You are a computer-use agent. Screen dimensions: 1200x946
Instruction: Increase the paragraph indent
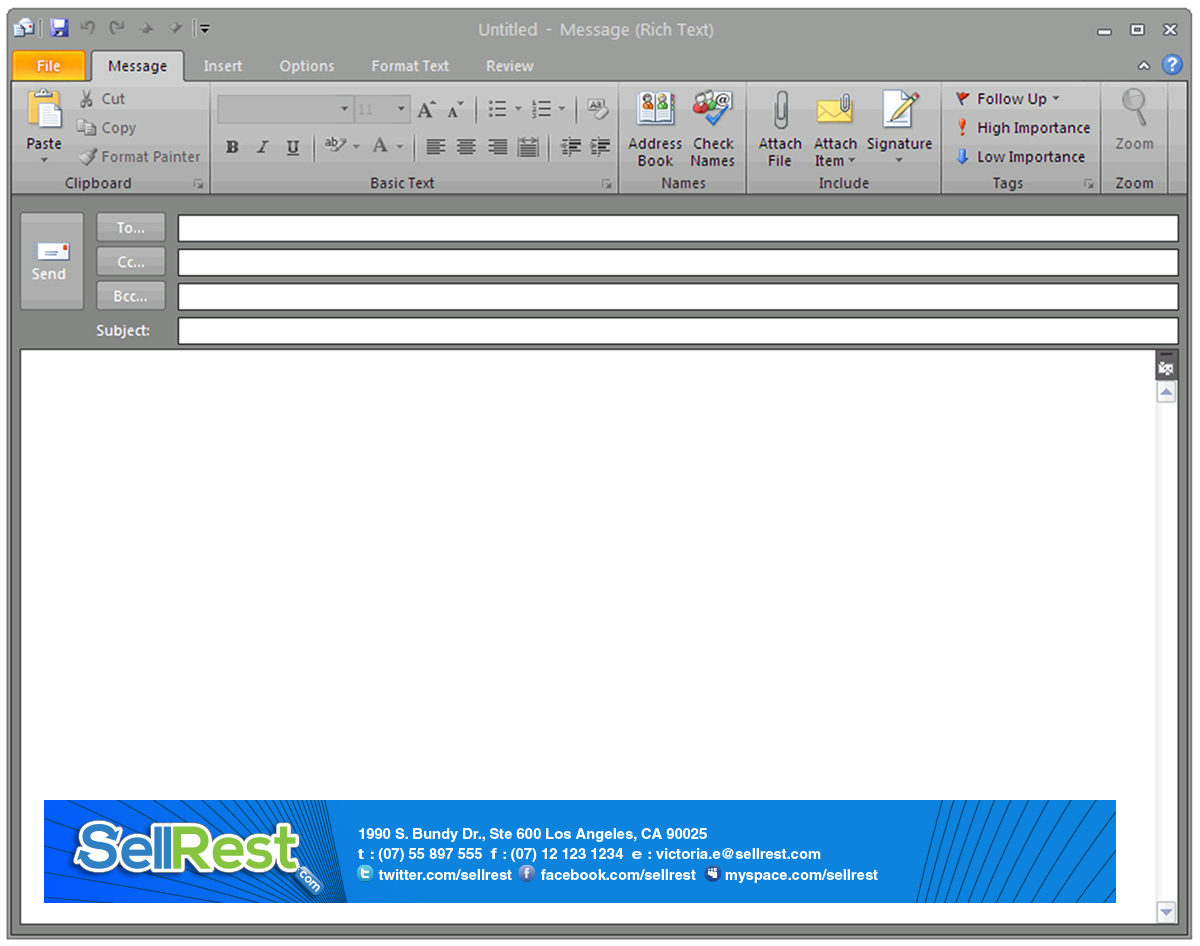[x=600, y=147]
